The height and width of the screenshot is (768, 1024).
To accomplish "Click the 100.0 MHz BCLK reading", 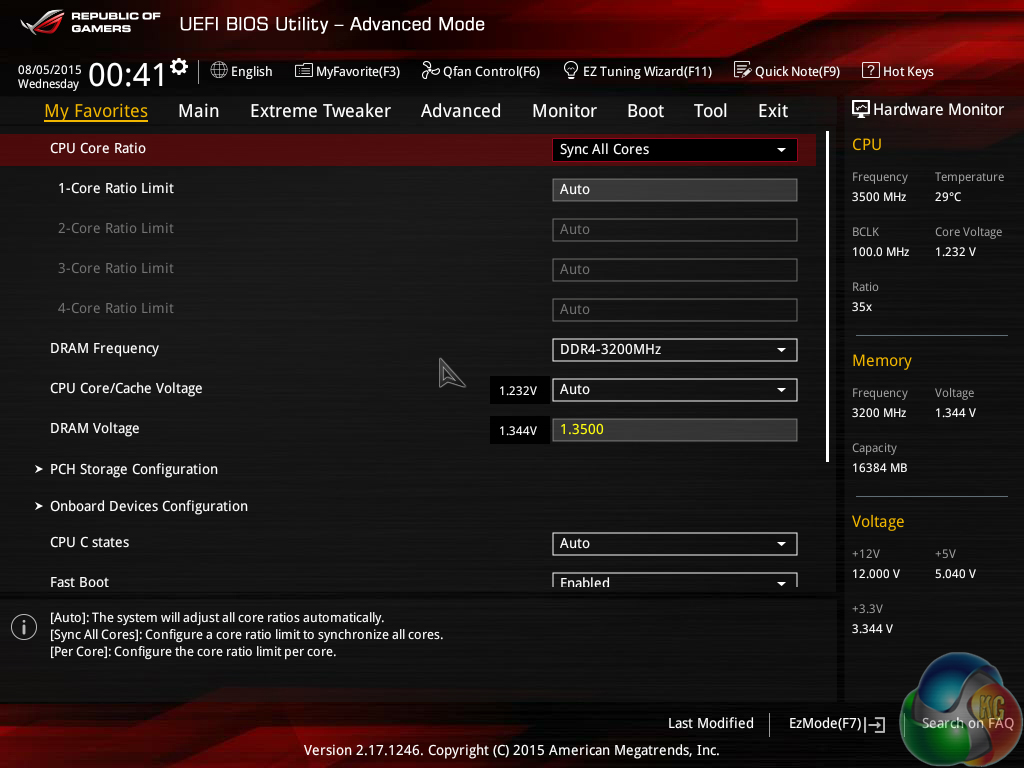I will 880,251.
